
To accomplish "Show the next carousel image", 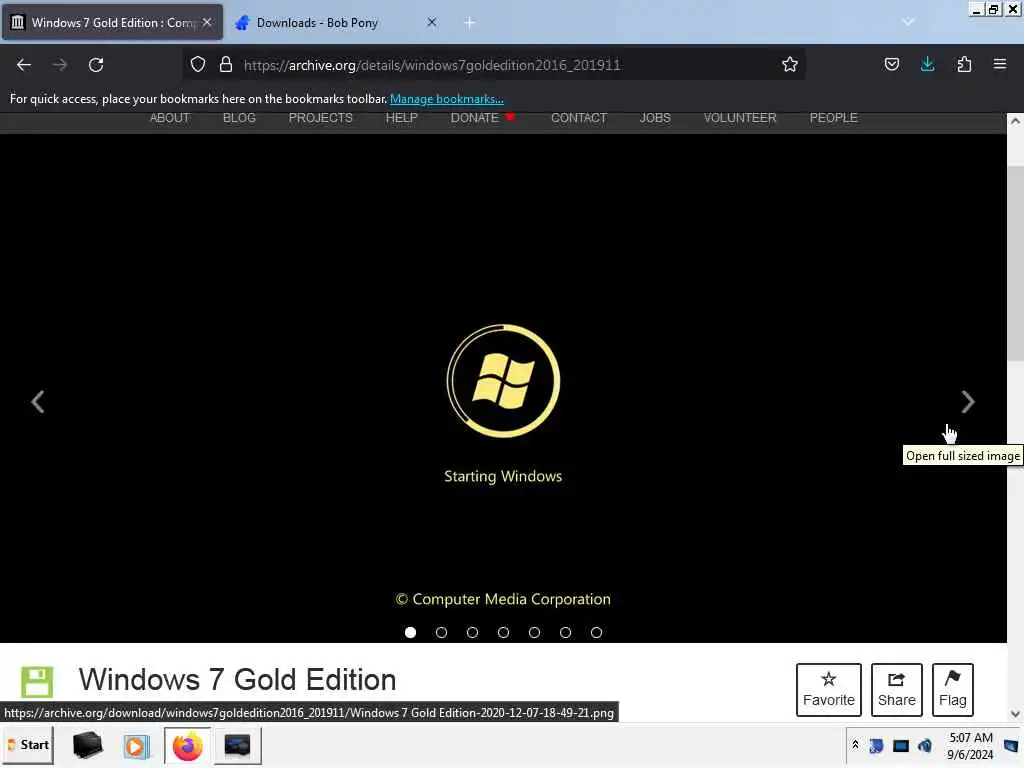I will 968,402.
